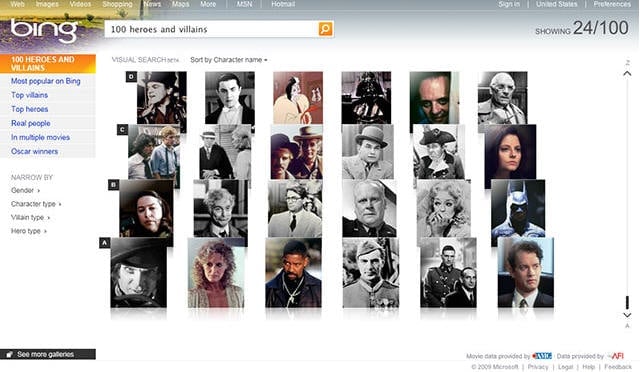The width and height of the screenshot is (640, 372).
Task: Click United States region link
Action: click(x=556, y=4)
